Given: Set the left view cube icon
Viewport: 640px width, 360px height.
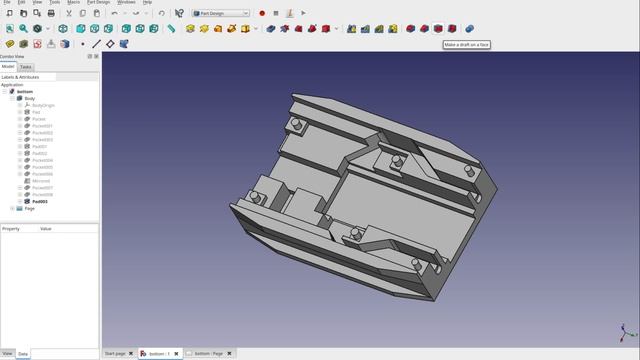Looking at the screenshot, I should point(154,29).
